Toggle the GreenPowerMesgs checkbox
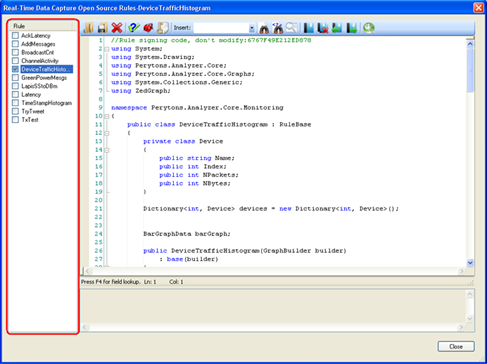487x364 pixels. pos(15,77)
